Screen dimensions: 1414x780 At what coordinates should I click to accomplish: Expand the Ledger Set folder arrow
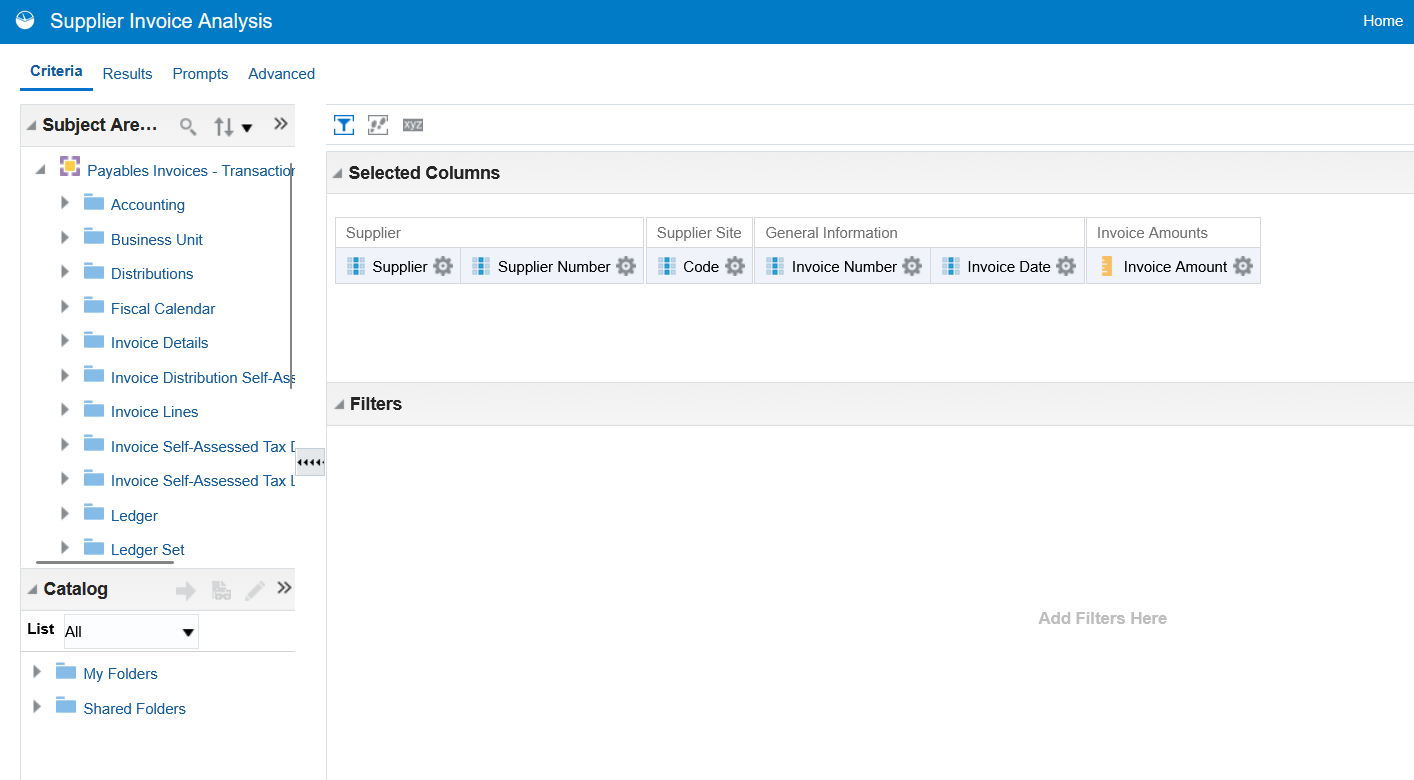(65, 548)
